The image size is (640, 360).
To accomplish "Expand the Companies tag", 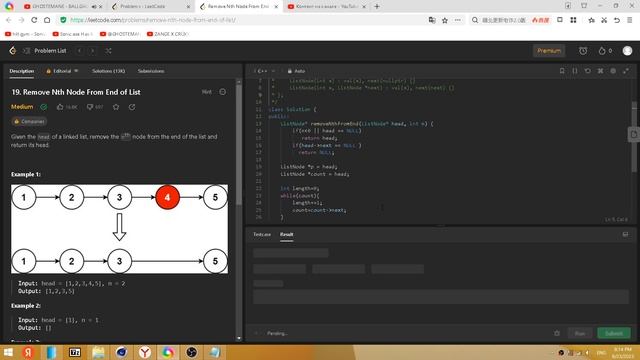I will click(29, 121).
